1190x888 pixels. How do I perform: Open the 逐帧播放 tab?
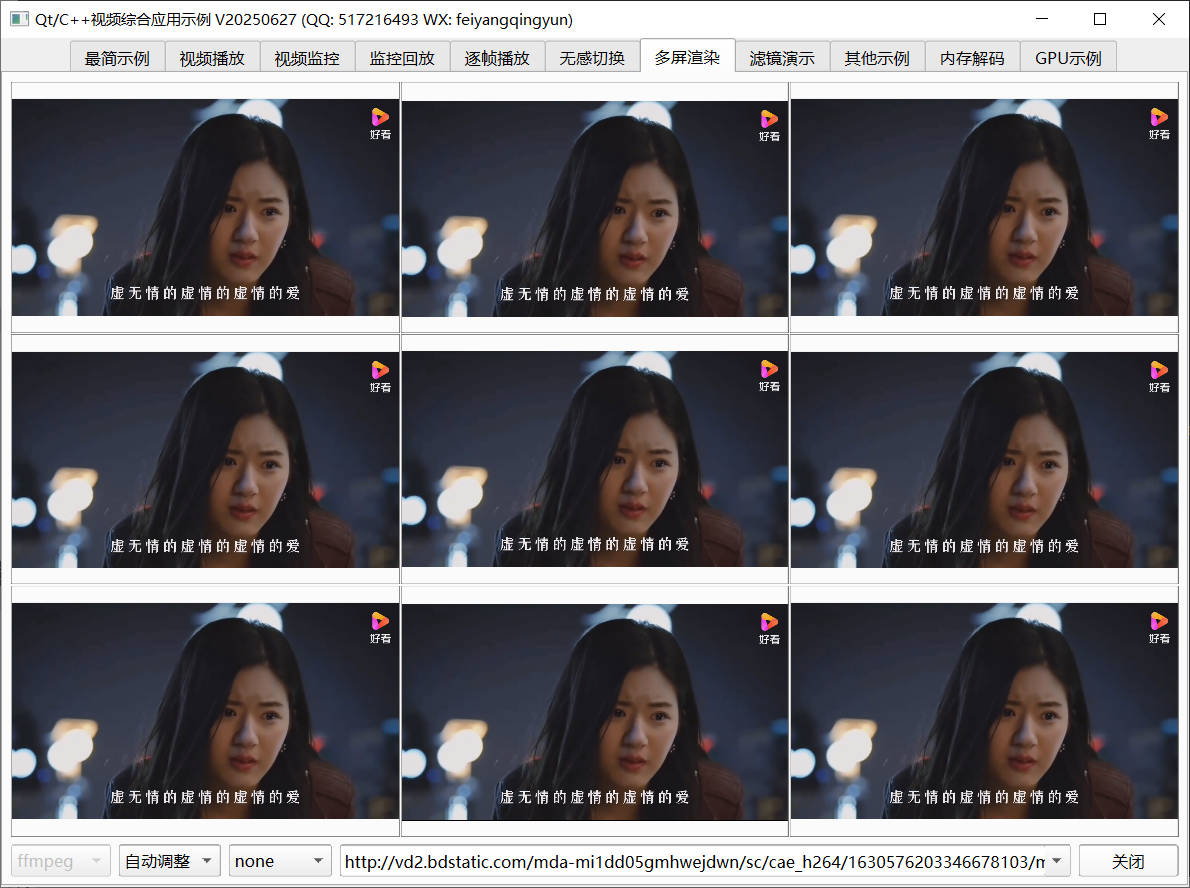497,58
